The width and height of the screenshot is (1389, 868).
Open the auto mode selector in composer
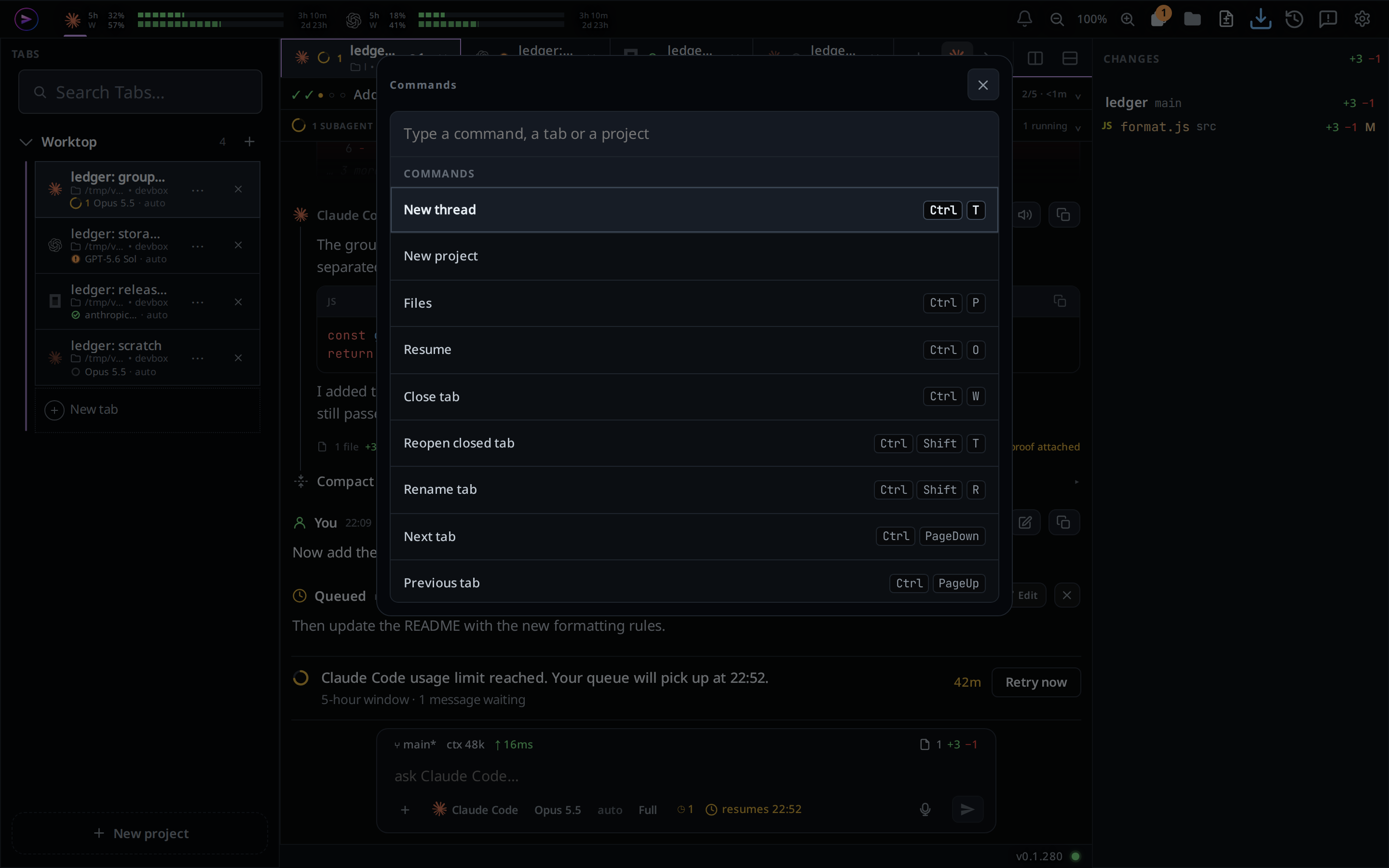click(x=610, y=810)
